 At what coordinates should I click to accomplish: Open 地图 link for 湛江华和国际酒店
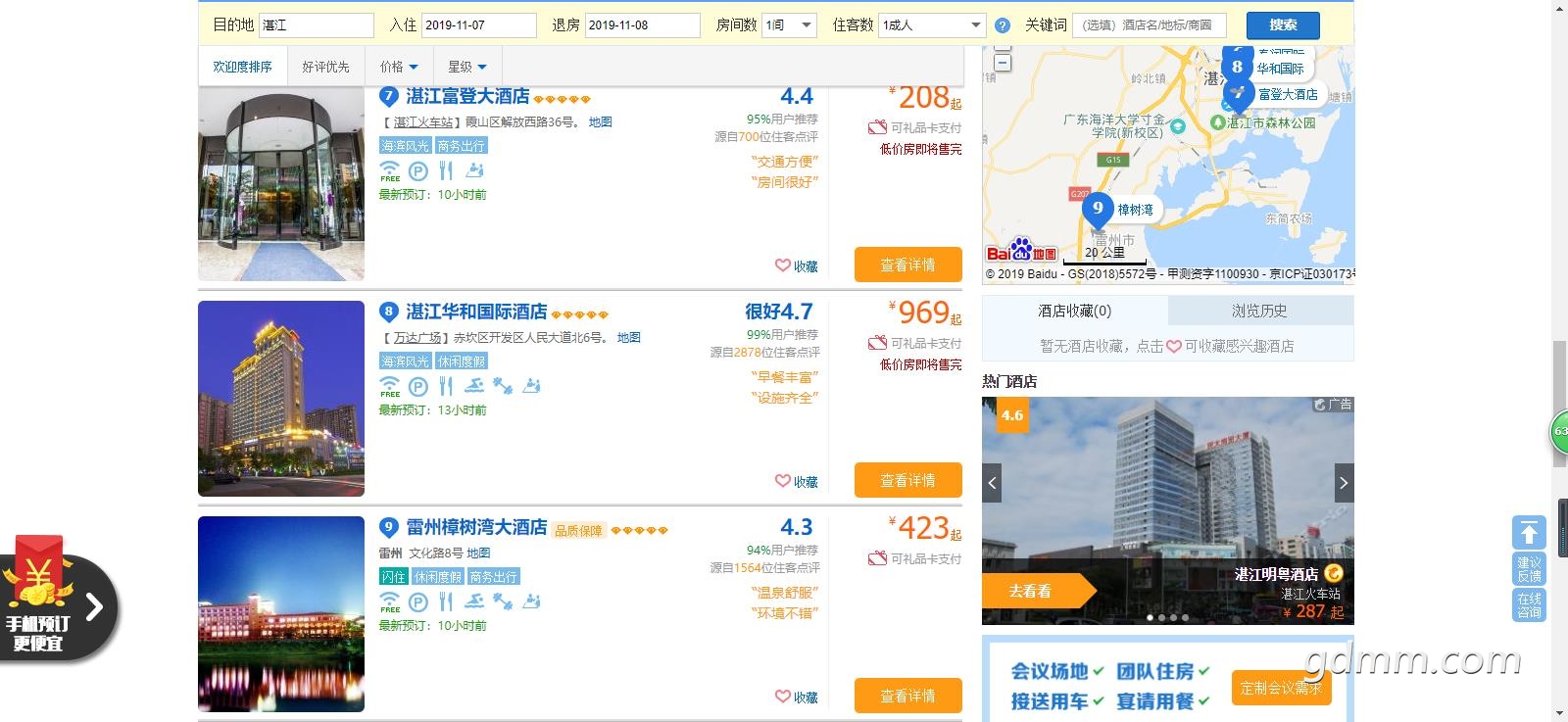pyautogui.click(x=629, y=337)
